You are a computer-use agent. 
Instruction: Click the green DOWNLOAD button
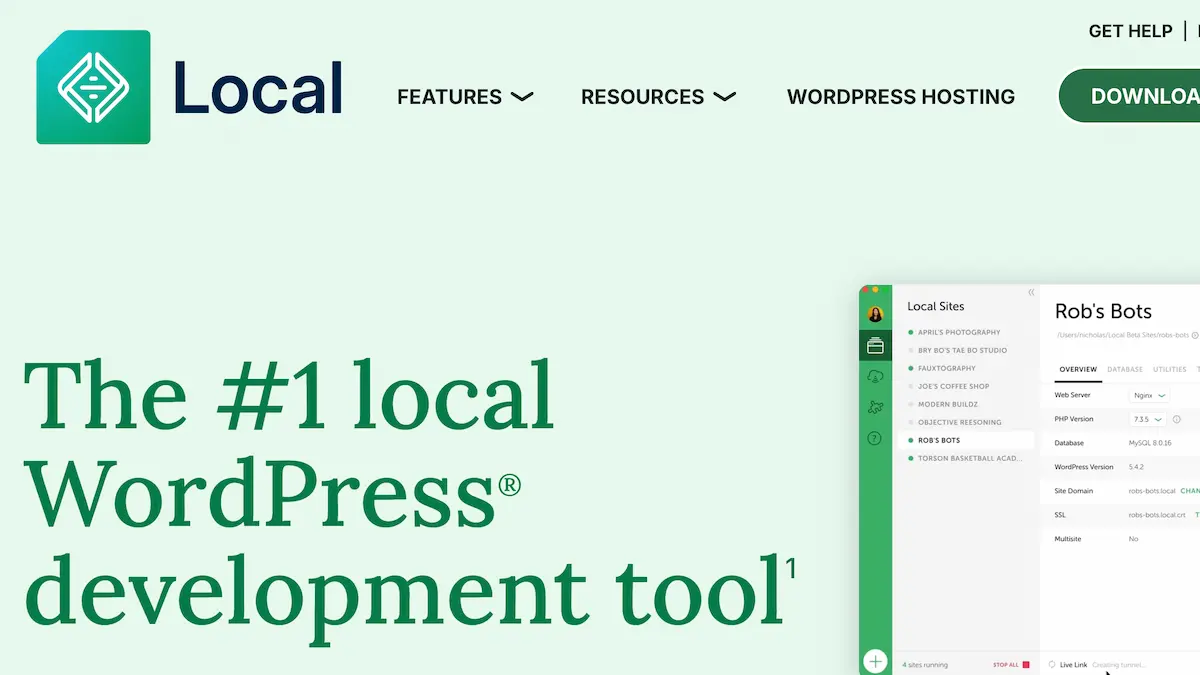(x=1130, y=96)
